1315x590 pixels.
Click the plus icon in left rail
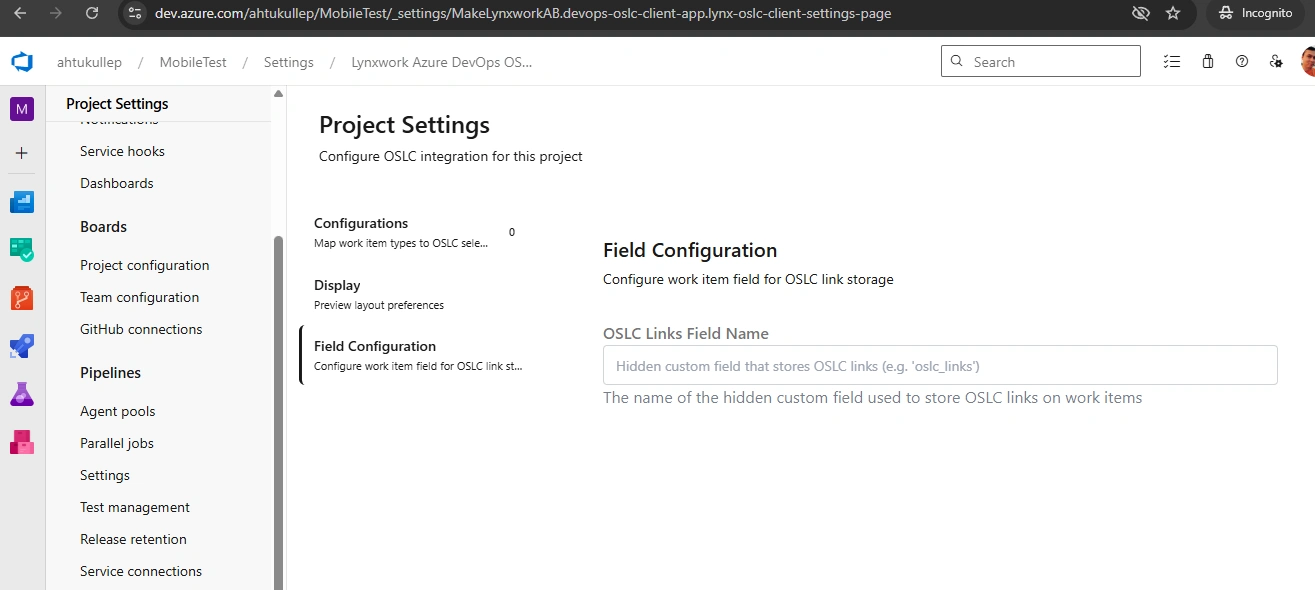pos(22,153)
